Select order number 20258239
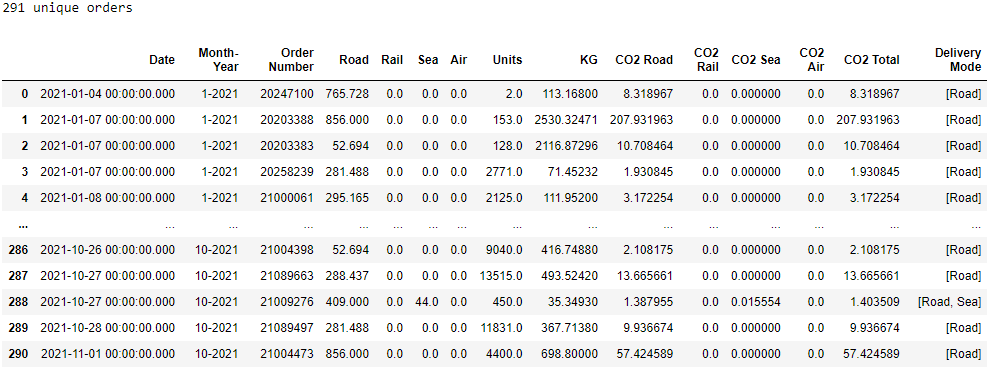The height and width of the screenshot is (379, 1001). tap(287, 172)
